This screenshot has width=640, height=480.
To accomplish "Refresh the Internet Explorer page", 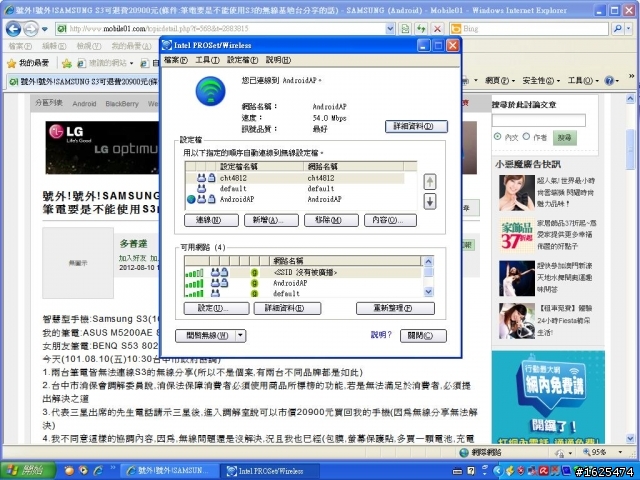I will point(421,29).
